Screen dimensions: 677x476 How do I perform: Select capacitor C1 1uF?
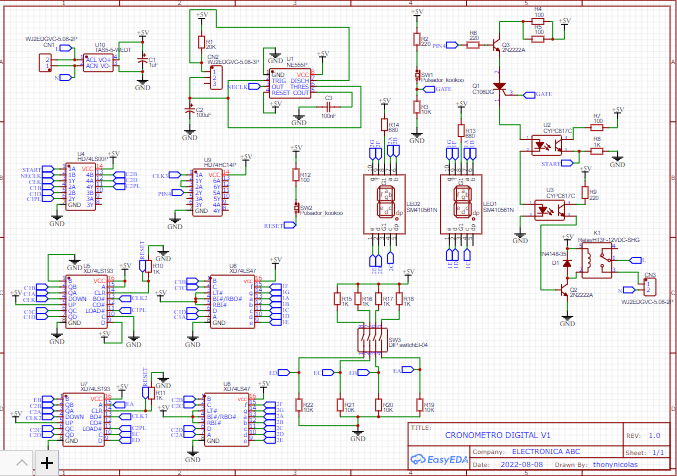[142, 61]
